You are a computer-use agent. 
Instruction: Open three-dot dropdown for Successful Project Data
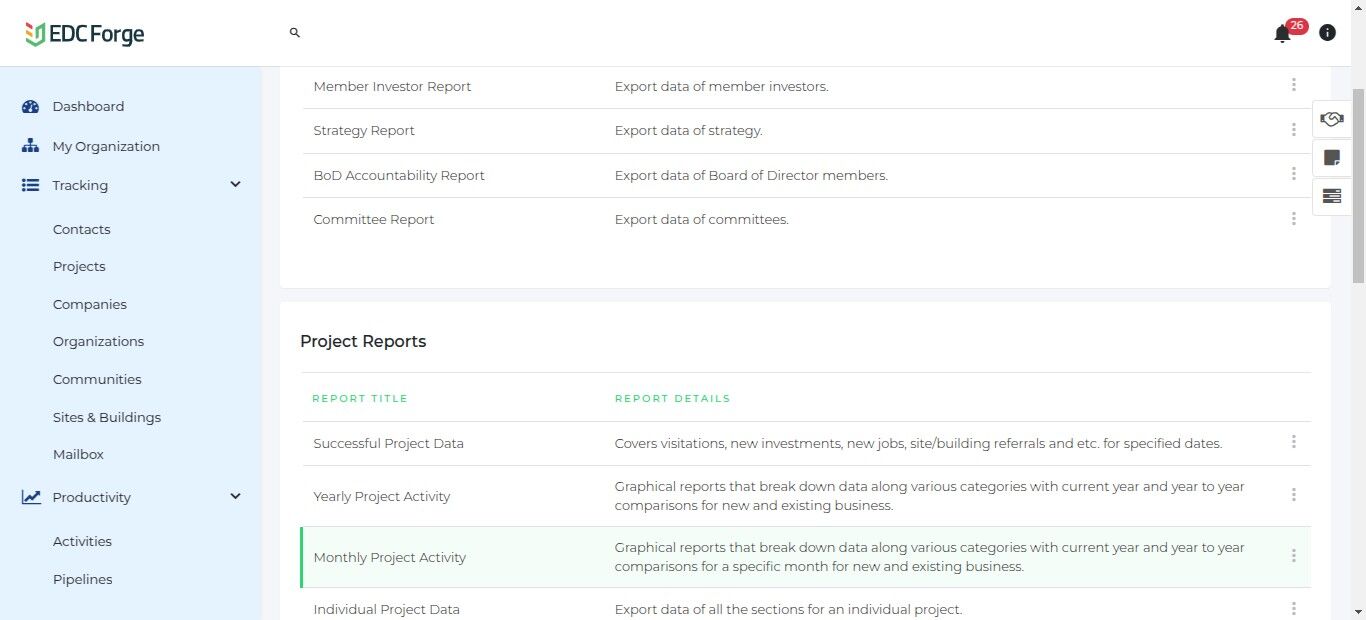[1293, 442]
